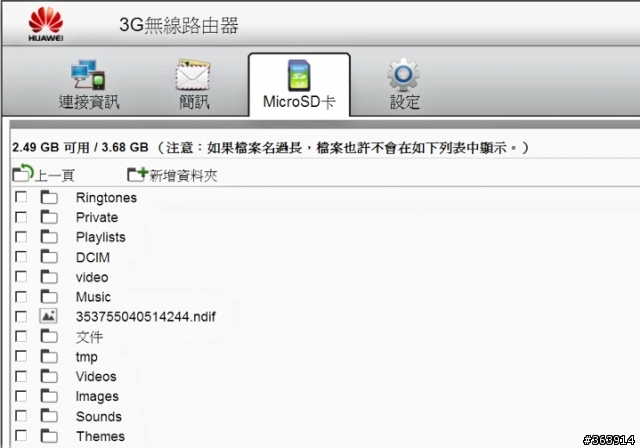Tick the Playlists checkbox

tap(21, 237)
